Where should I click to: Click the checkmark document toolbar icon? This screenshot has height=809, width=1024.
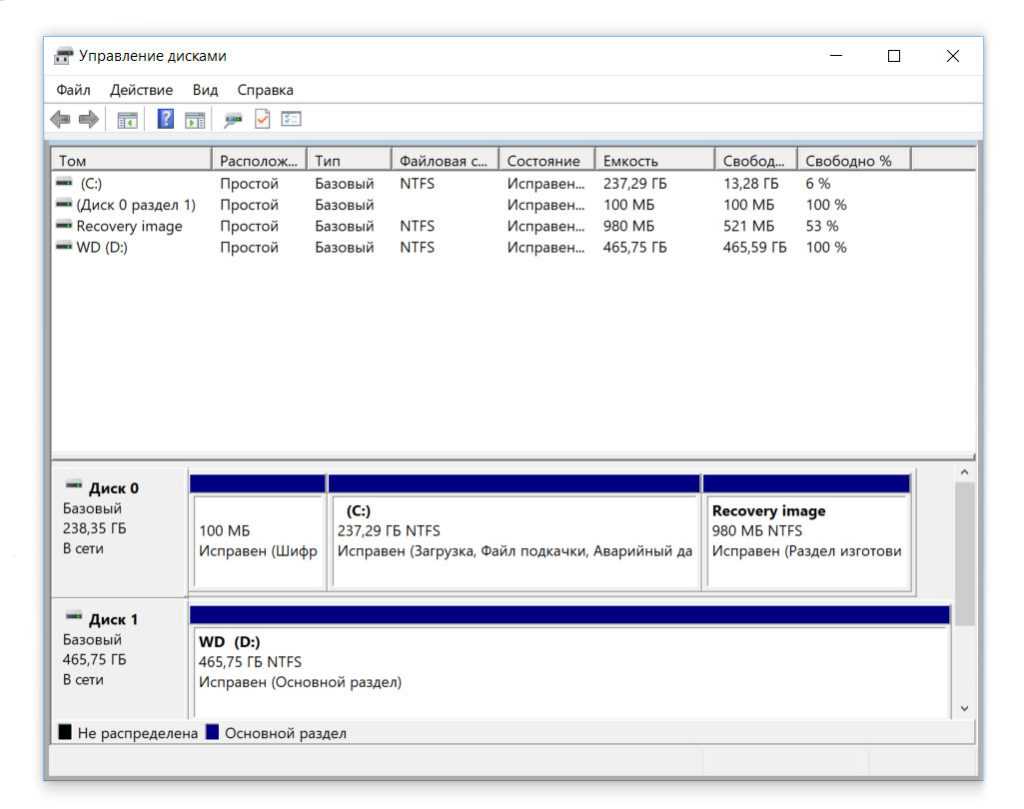click(262, 120)
